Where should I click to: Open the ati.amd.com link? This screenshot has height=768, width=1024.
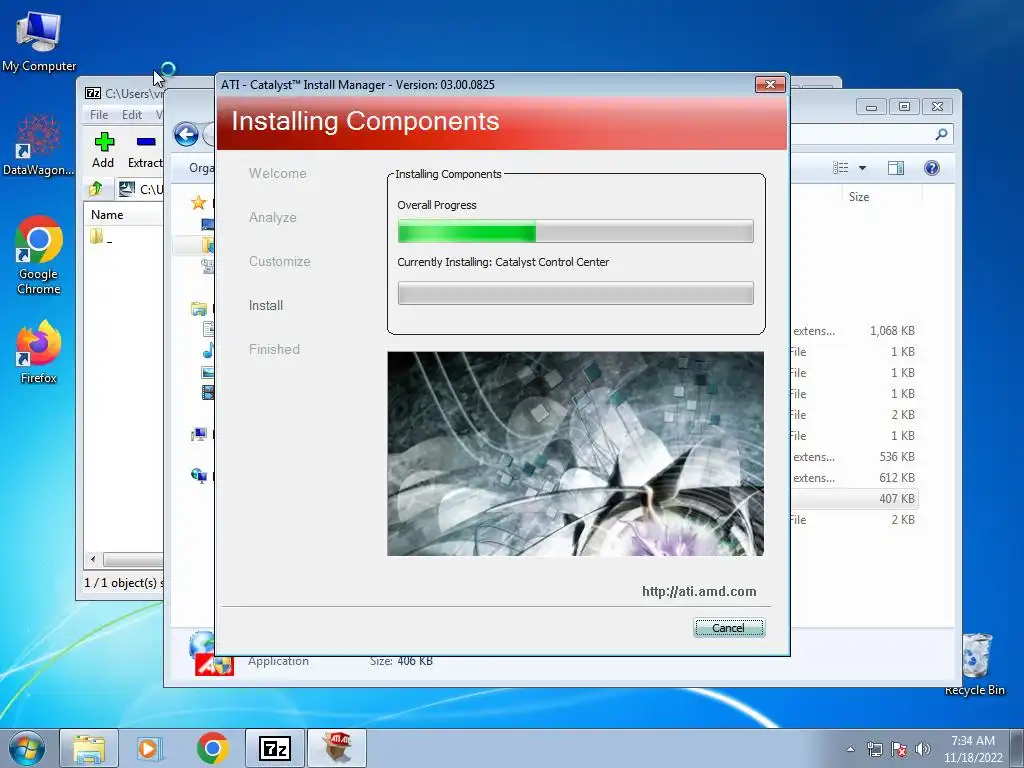tap(699, 592)
